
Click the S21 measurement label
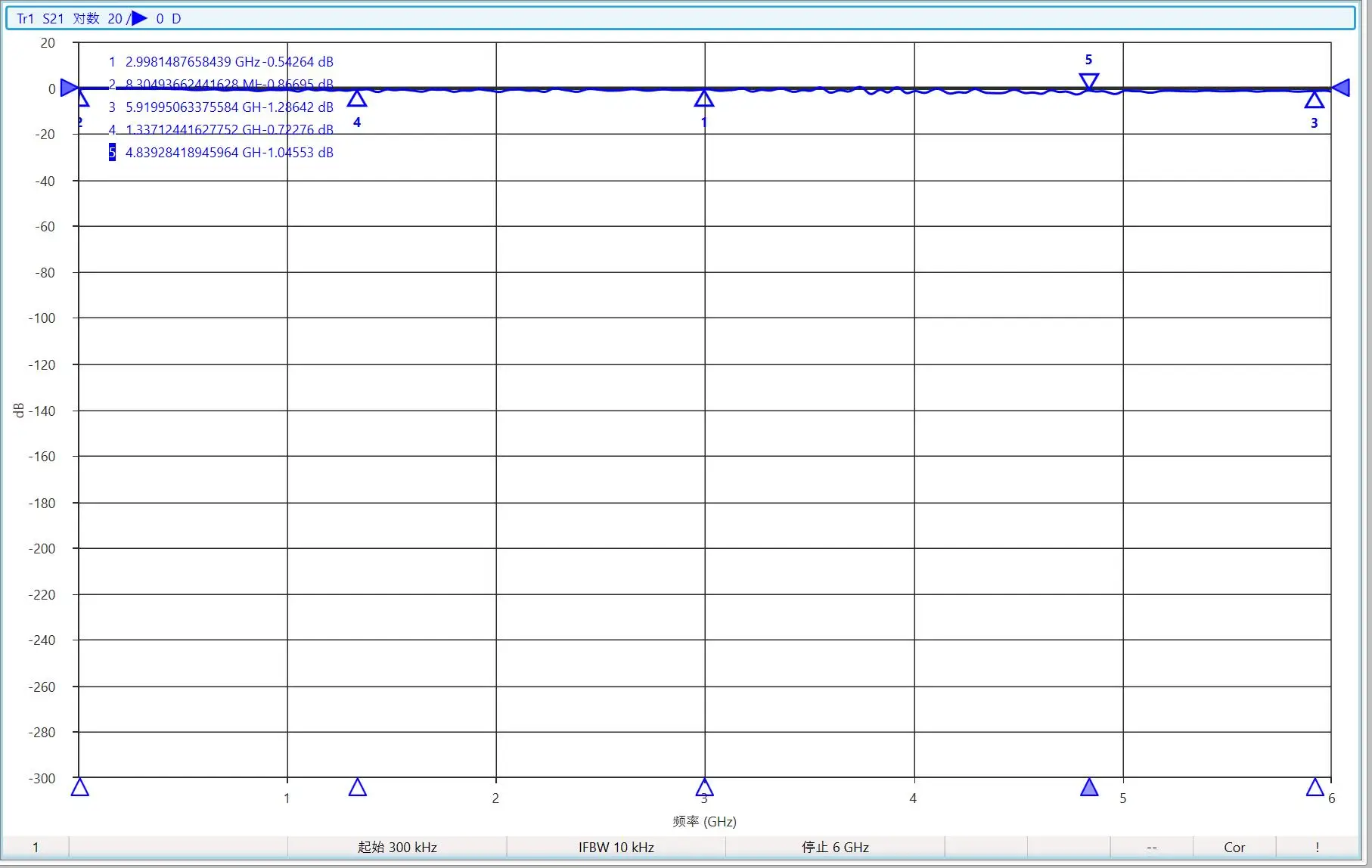point(54,19)
